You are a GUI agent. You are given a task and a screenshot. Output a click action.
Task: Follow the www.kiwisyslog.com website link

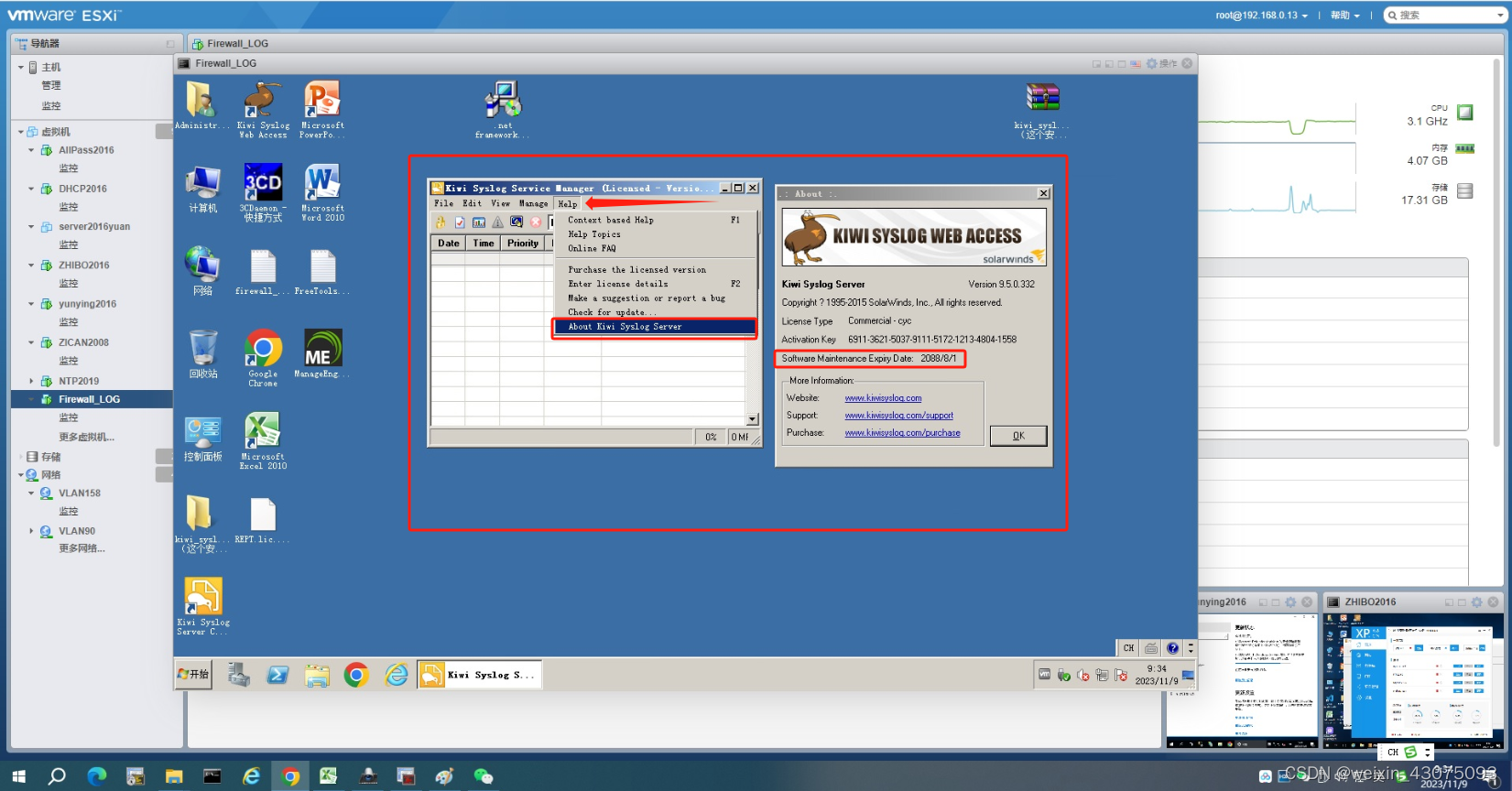pyautogui.click(x=883, y=398)
